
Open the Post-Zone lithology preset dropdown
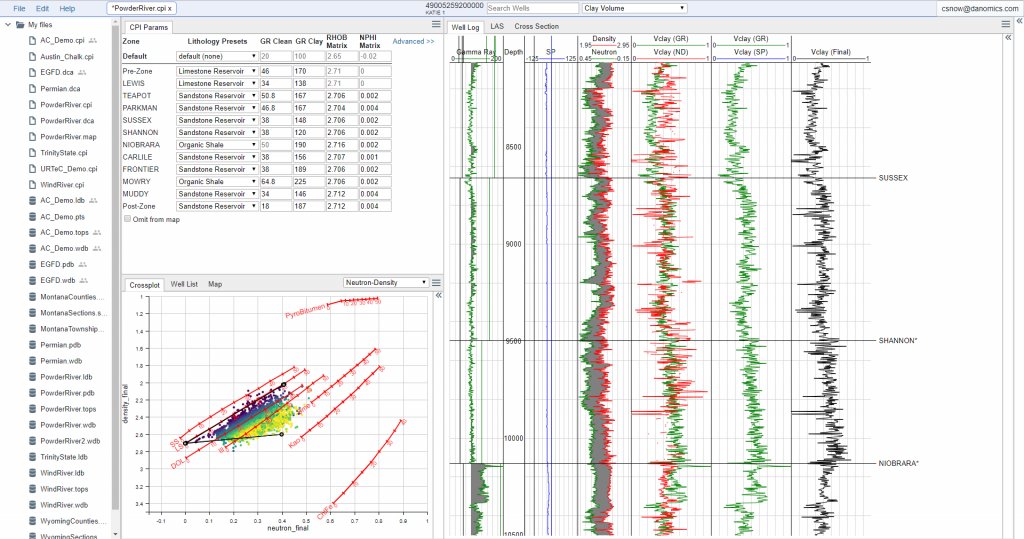tap(217, 206)
